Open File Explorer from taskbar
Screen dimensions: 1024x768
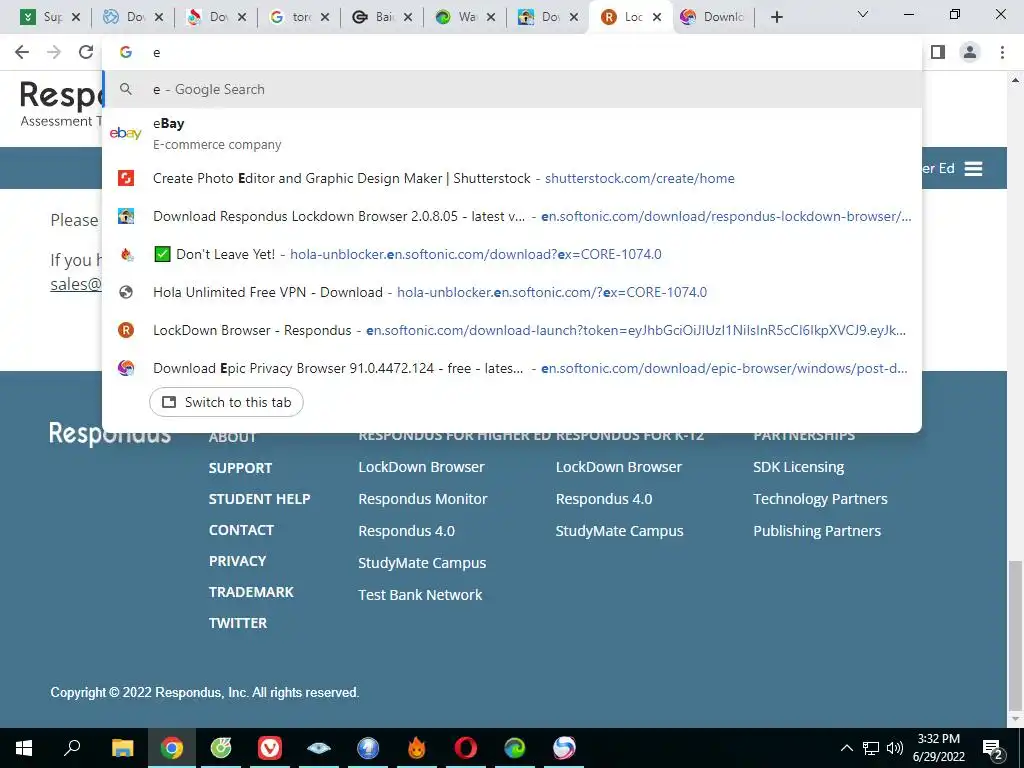click(122, 748)
